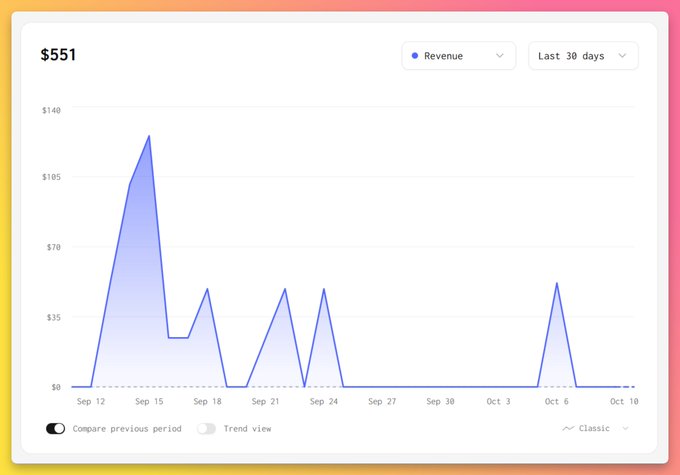The width and height of the screenshot is (680, 475).
Task: Click the Sep 15 axis label
Action: click(149, 401)
